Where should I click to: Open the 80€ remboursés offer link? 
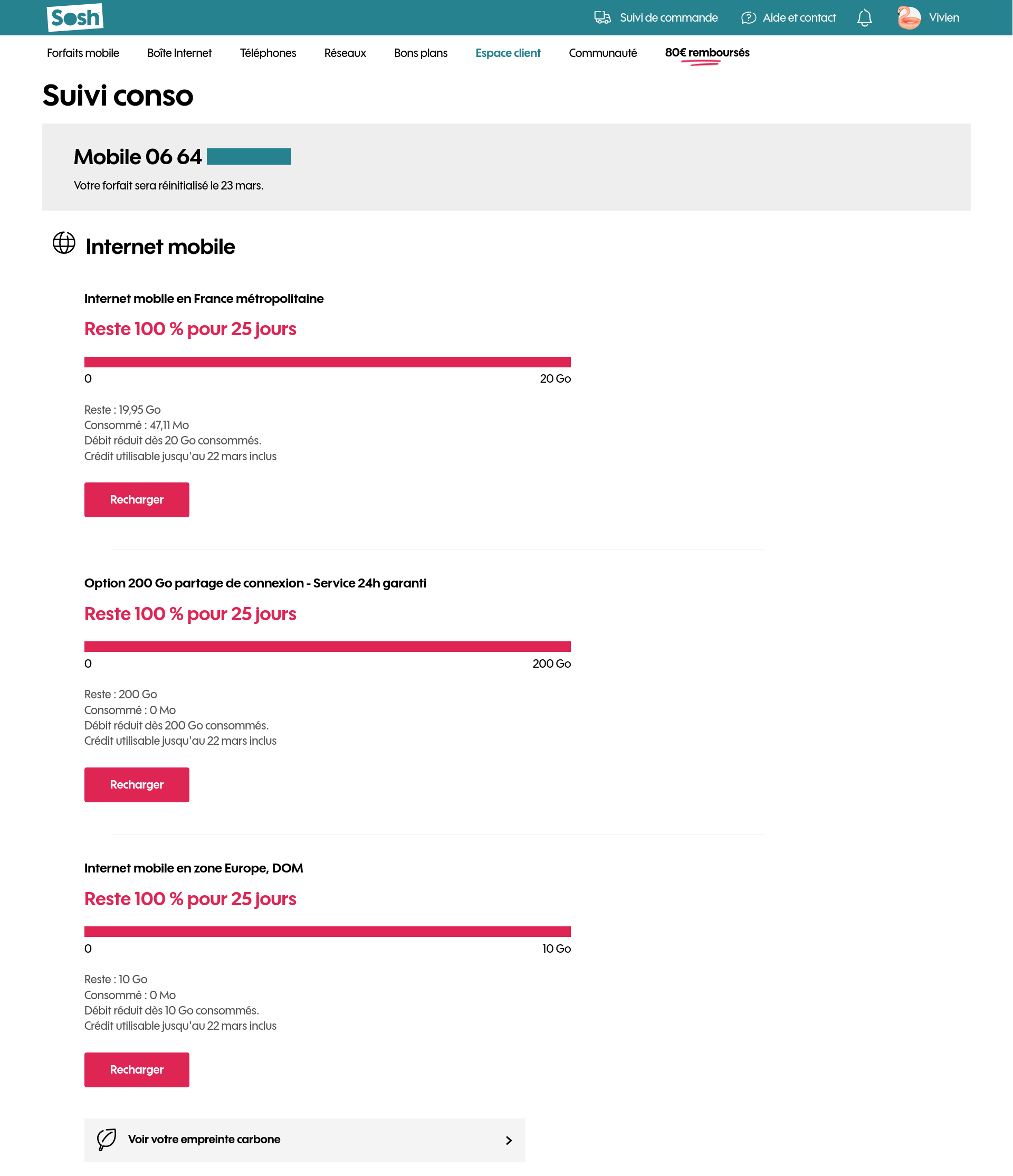pyautogui.click(x=708, y=53)
